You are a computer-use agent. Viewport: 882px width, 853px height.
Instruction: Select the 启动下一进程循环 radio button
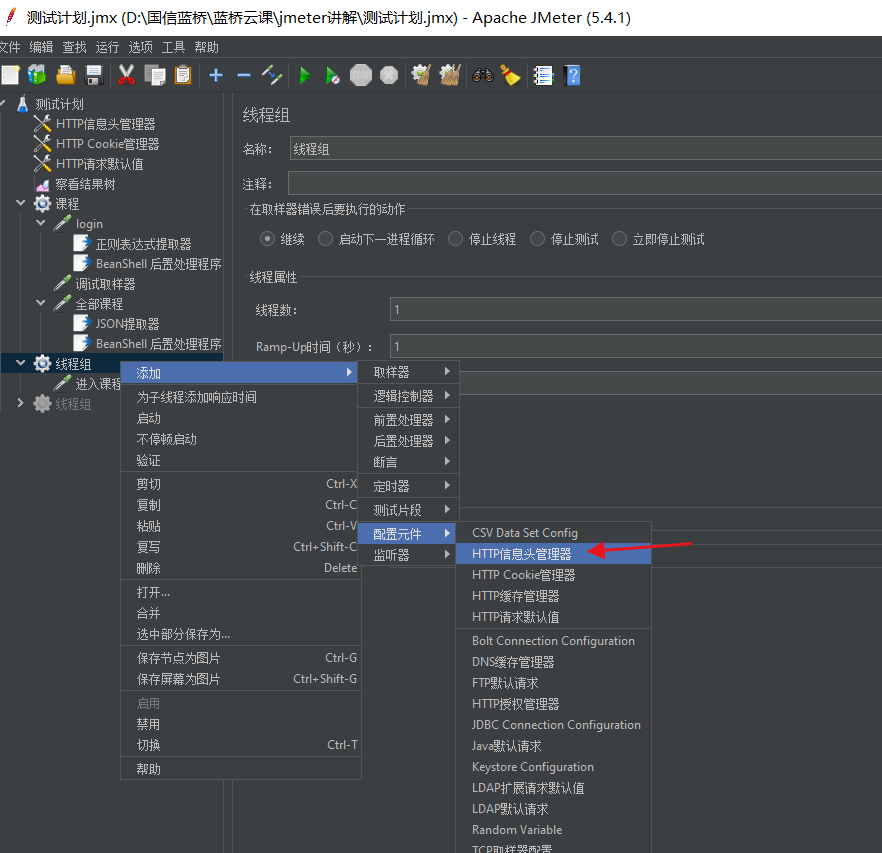(325, 239)
